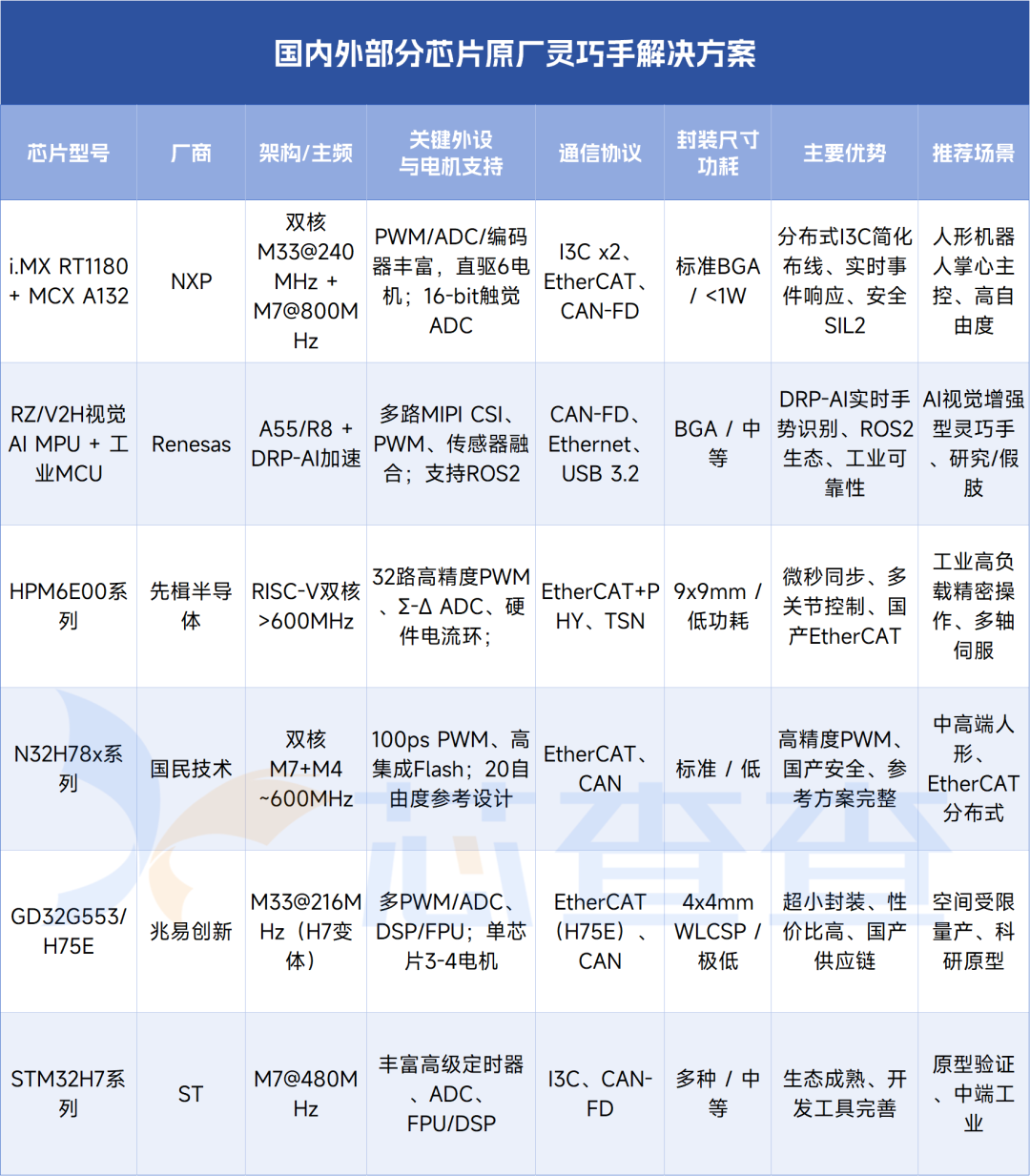Select the M33@216MHz（H7变体）cell
Viewport: 1030px width, 1176px height.
pos(306,931)
